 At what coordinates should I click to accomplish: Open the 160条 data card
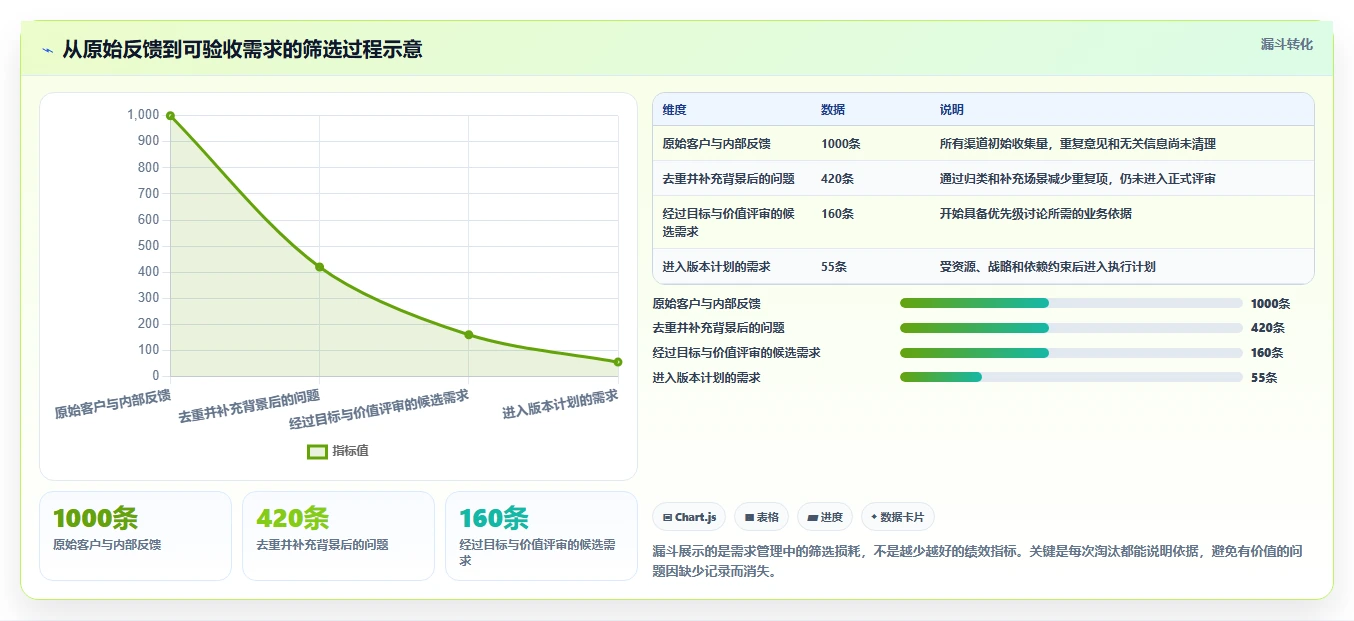pos(541,536)
